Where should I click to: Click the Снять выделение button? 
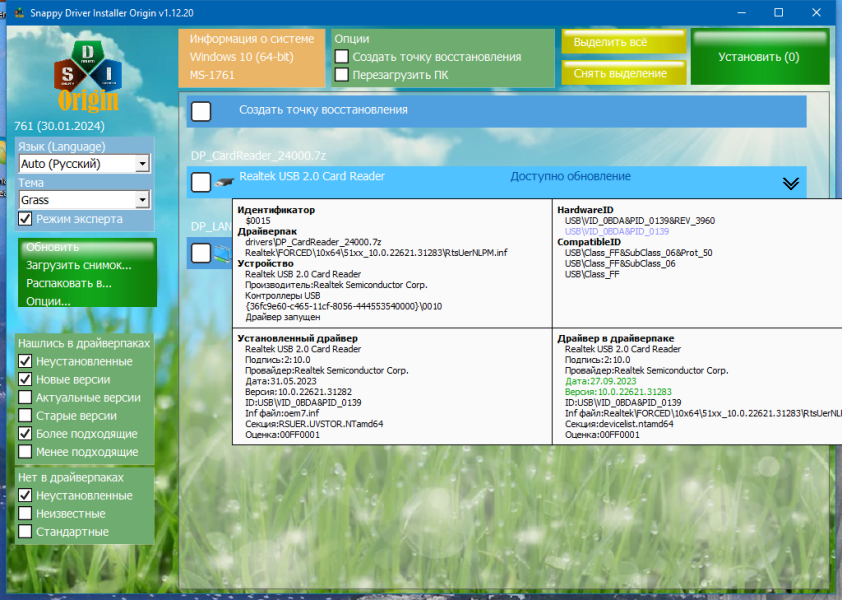624,73
